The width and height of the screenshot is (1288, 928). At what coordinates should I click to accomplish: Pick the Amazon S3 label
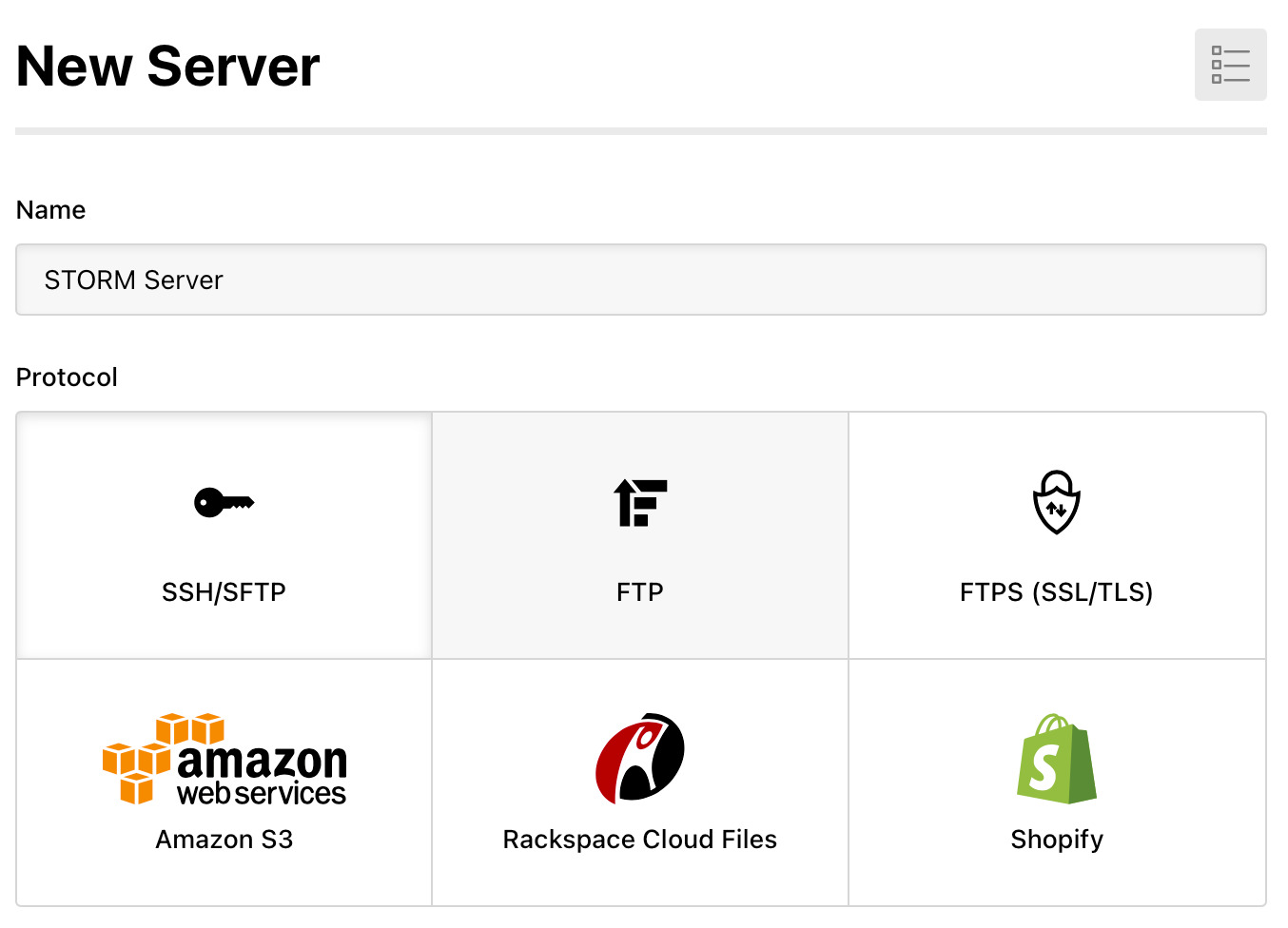click(224, 840)
